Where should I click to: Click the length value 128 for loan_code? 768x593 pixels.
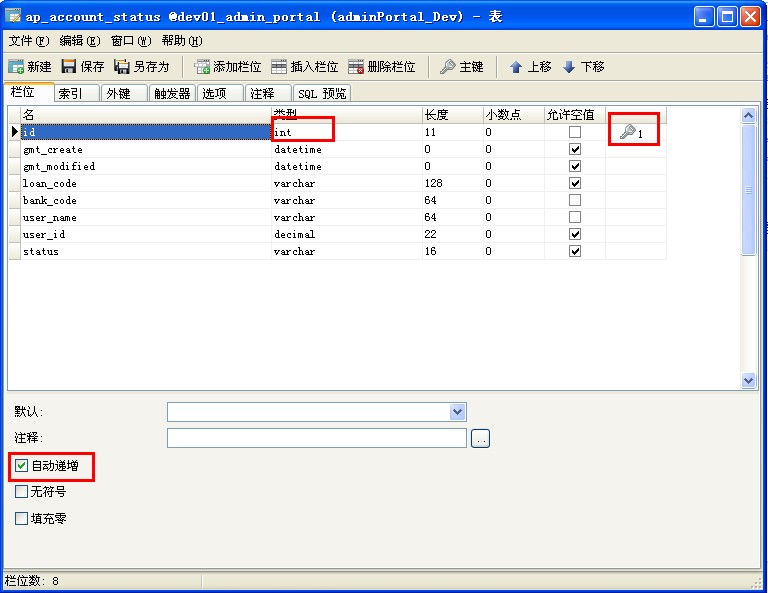(453, 183)
